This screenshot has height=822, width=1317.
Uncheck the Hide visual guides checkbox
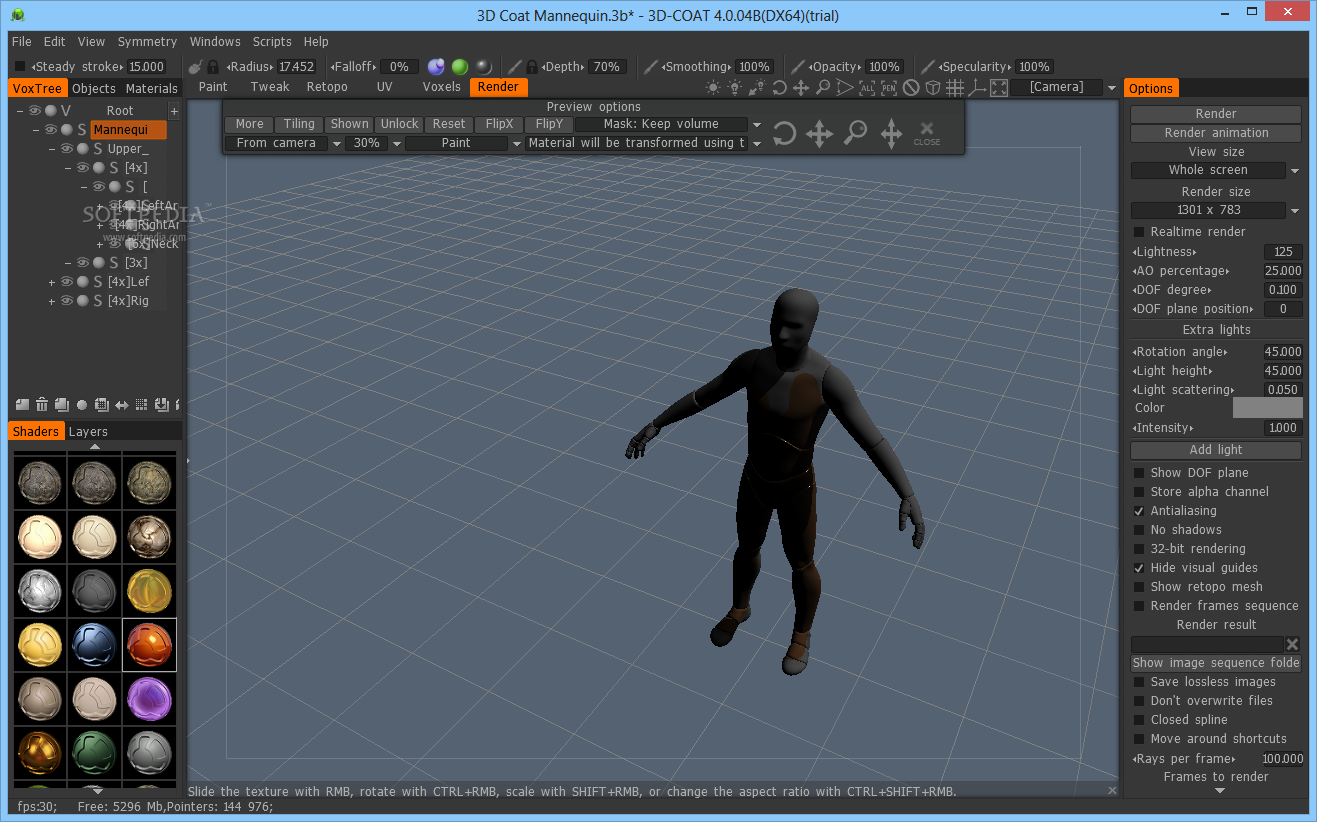click(1138, 568)
